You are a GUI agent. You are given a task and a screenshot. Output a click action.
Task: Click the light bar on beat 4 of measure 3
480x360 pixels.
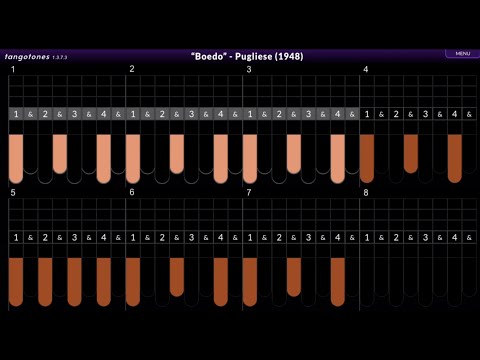coord(338,159)
